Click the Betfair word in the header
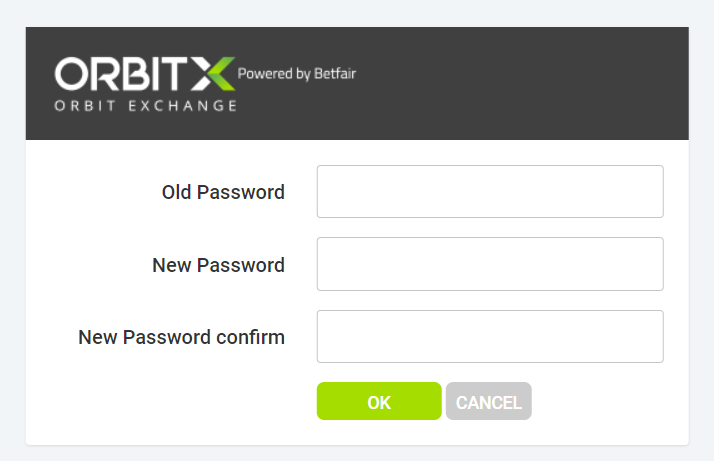 335,73
